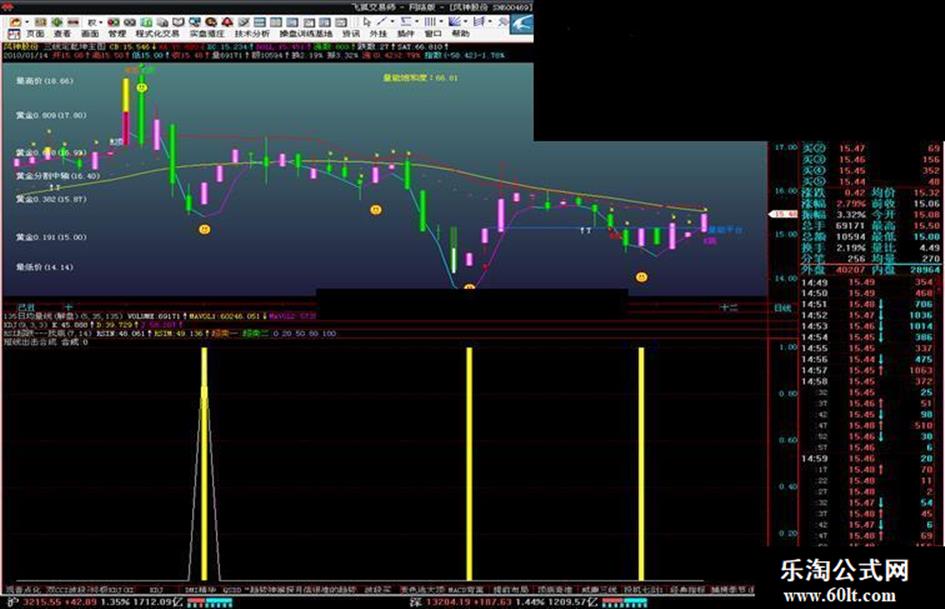Open the 资讯 menu
The image size is (945, 609).
[x=351, y=34]
